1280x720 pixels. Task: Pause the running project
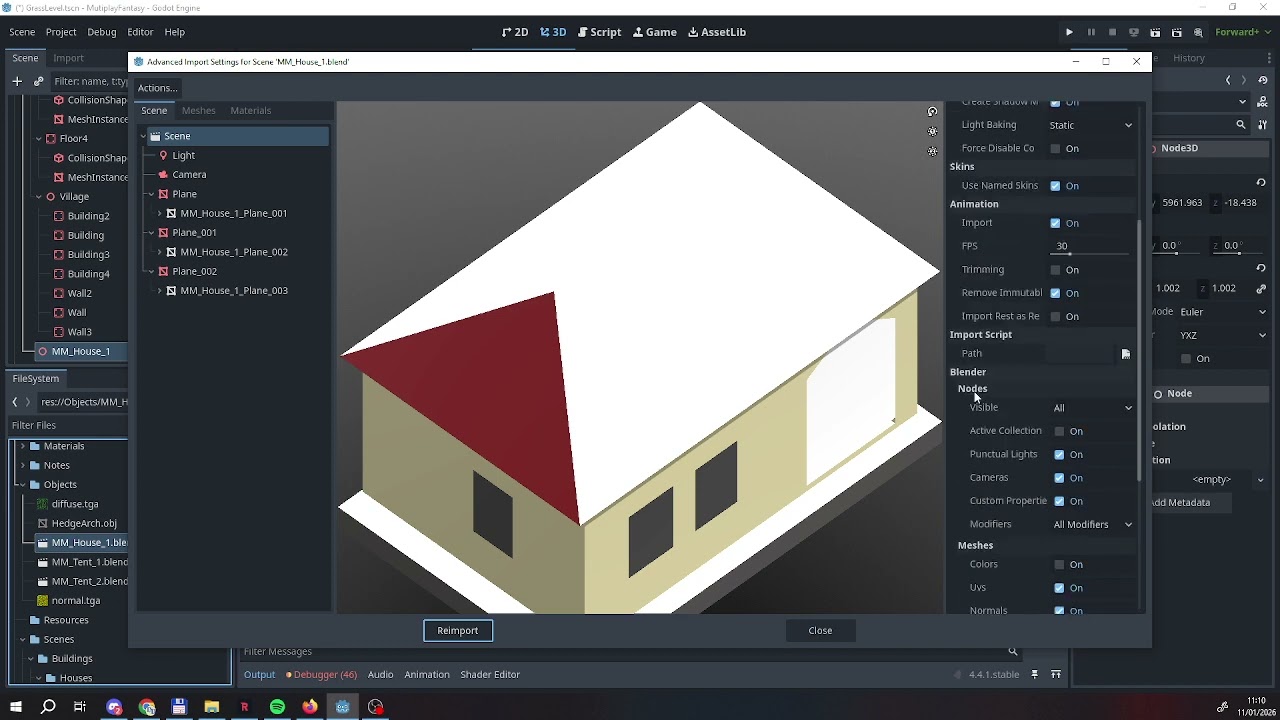[x=1091, y=32]
